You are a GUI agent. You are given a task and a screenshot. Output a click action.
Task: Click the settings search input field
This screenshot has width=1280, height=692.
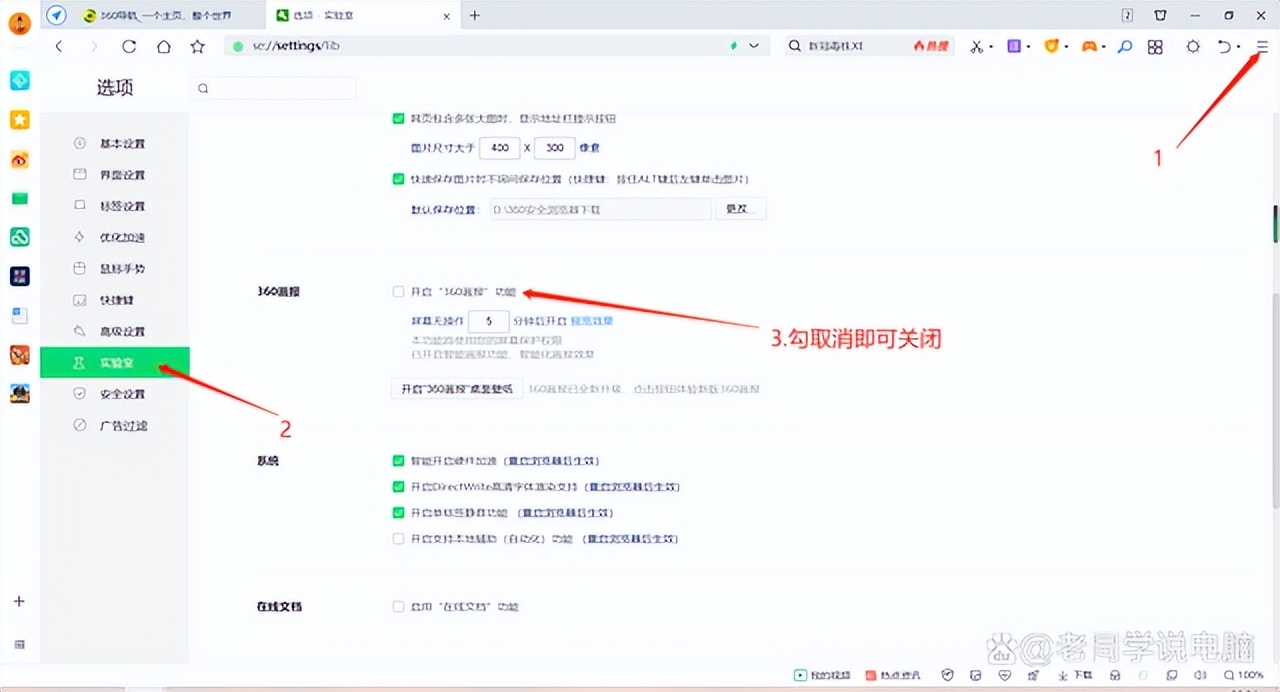273,88
